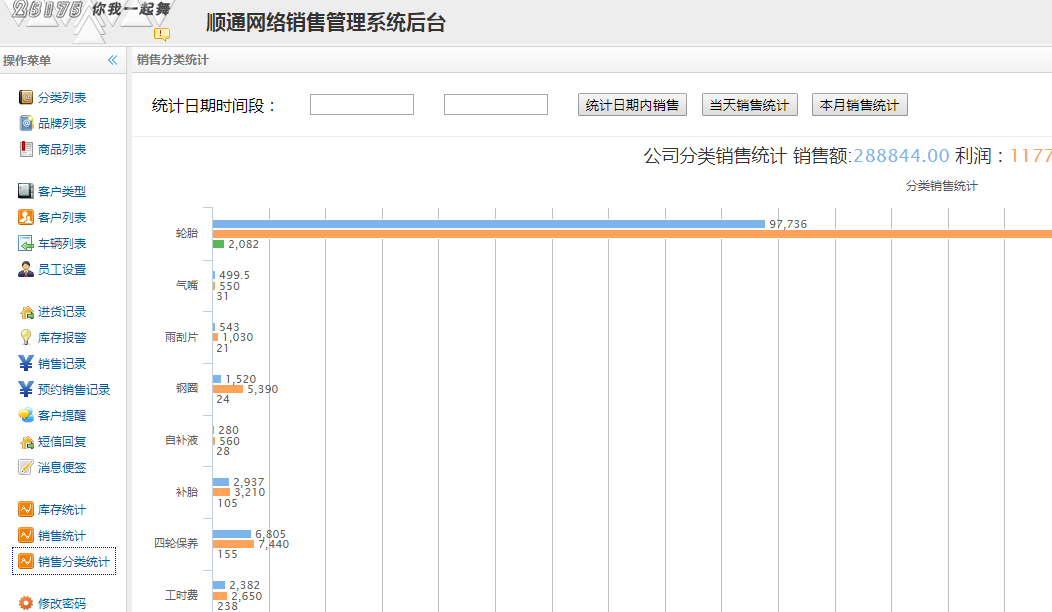Click the blue 轮胎 bar labeled 97,736
The height and width of the screenshot is (612, 1052).
pyautogui.click(x=488, y=224)
